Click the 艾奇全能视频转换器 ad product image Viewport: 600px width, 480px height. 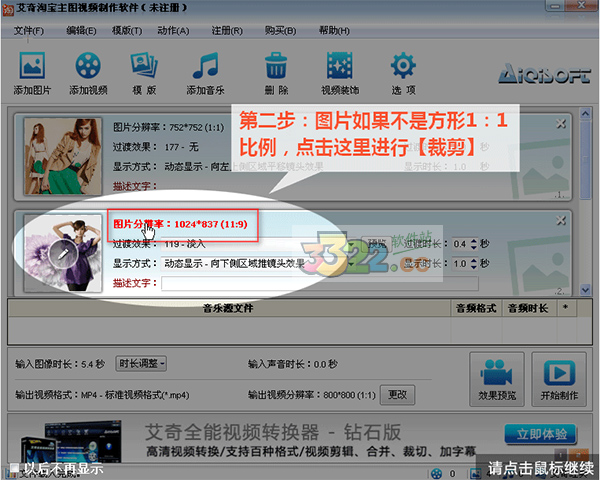[72, 443]
